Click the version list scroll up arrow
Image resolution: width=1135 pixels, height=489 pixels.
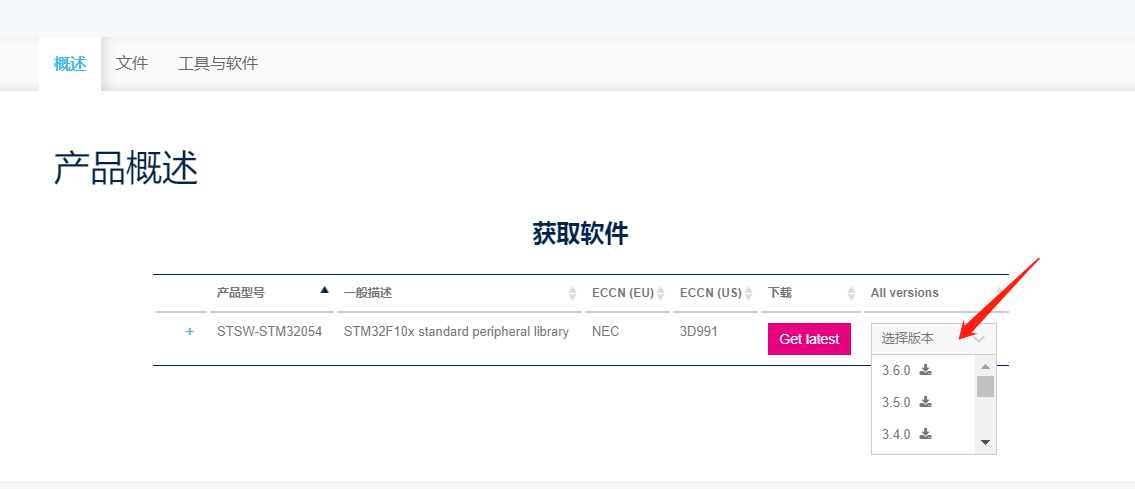985,366
